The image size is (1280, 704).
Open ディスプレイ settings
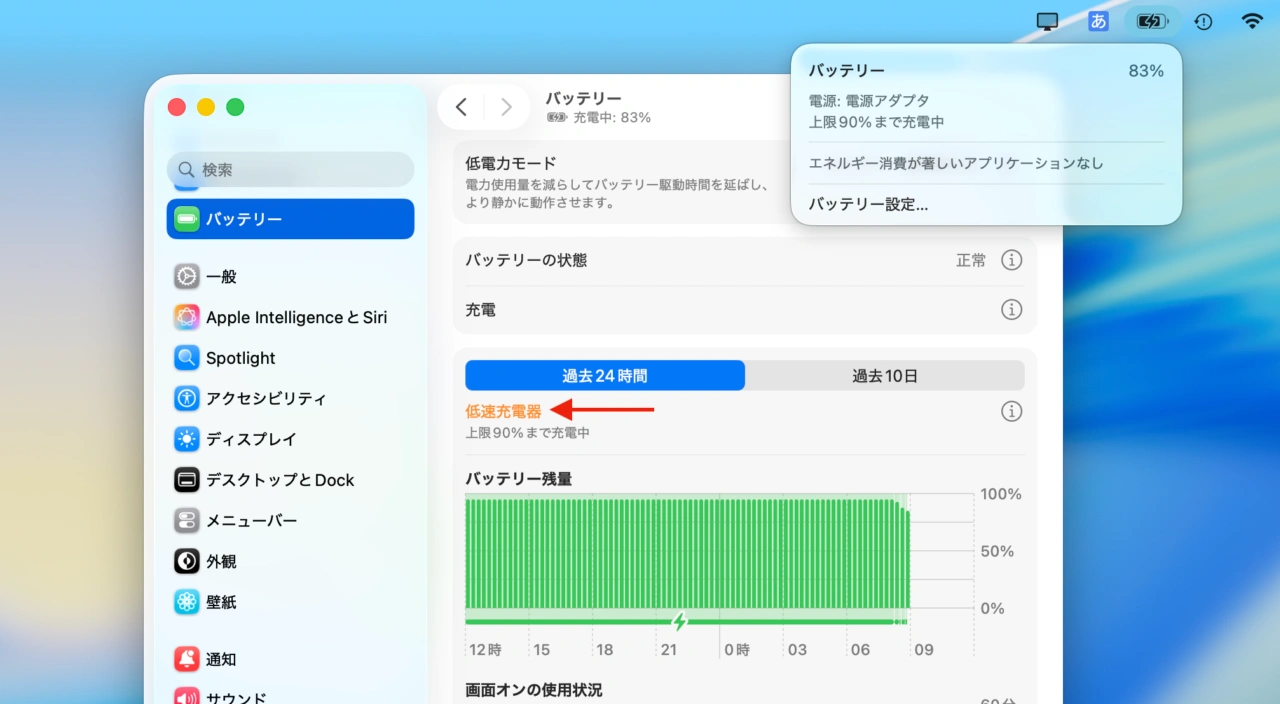click(x=254, y=439)
